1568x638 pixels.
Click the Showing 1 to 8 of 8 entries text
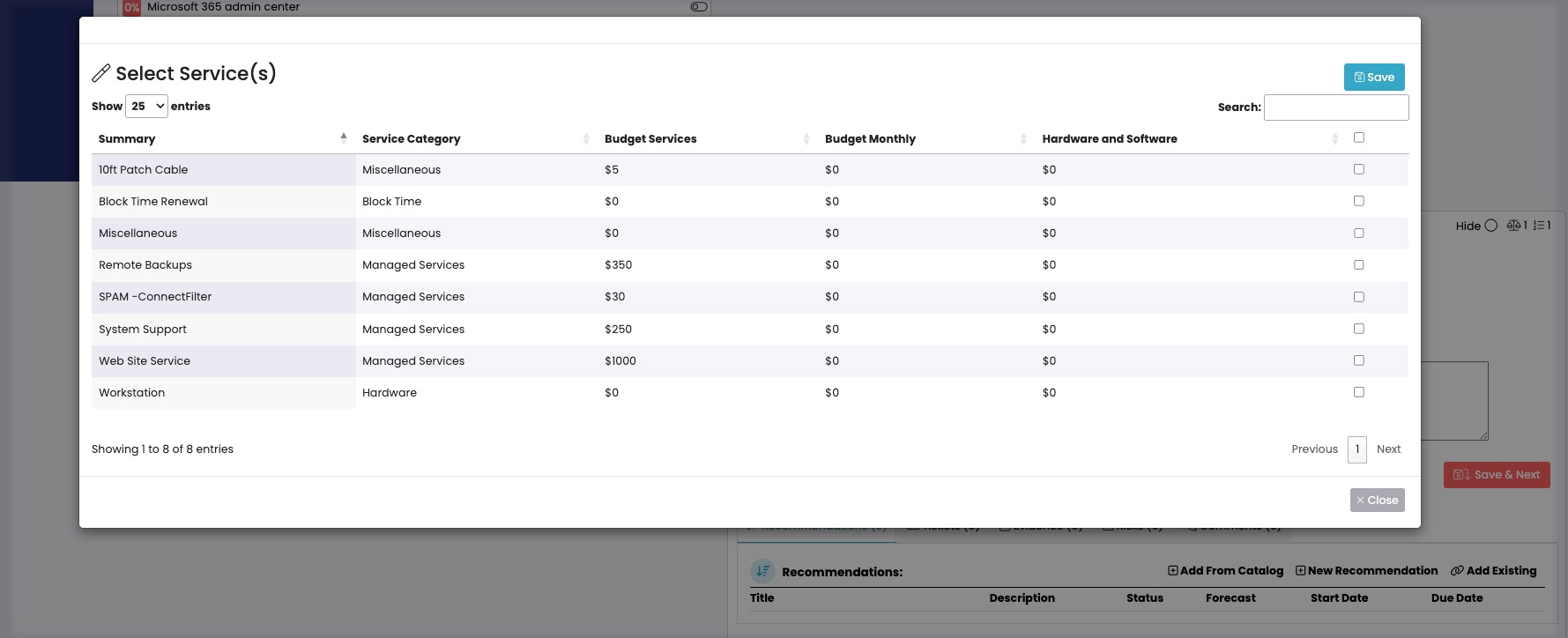click(162, 449)
